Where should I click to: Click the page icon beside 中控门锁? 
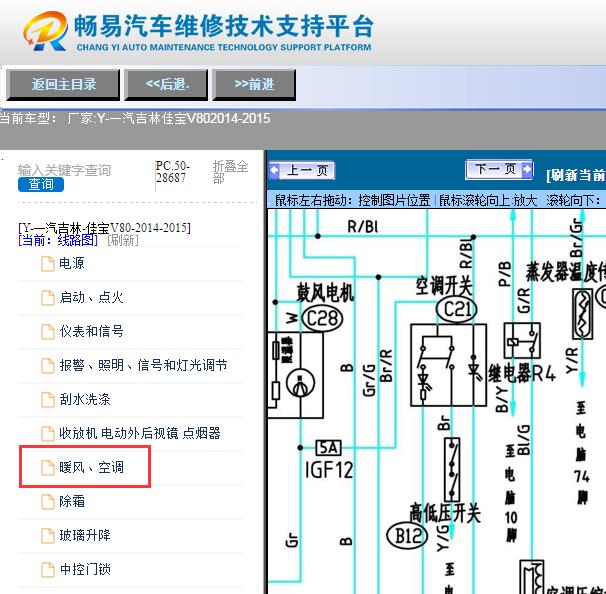click(x=48, y=570)
